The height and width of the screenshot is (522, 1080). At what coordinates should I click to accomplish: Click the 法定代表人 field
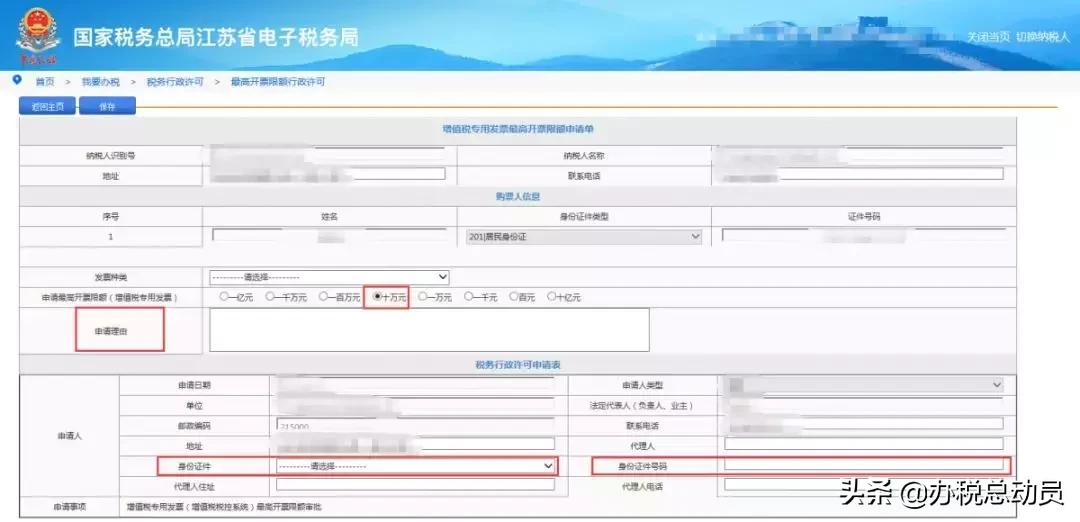[864, 405]
